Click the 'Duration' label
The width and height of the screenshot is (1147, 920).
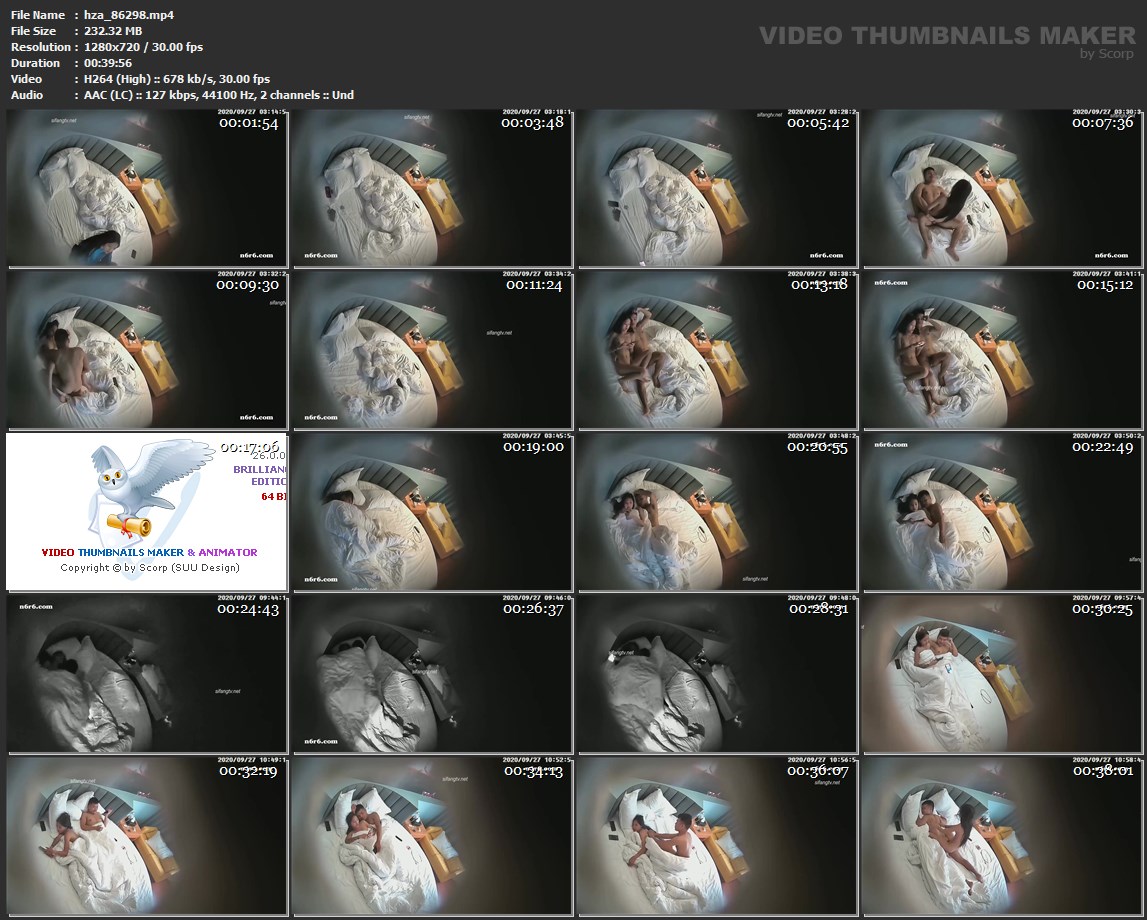[x=35, y=63]
